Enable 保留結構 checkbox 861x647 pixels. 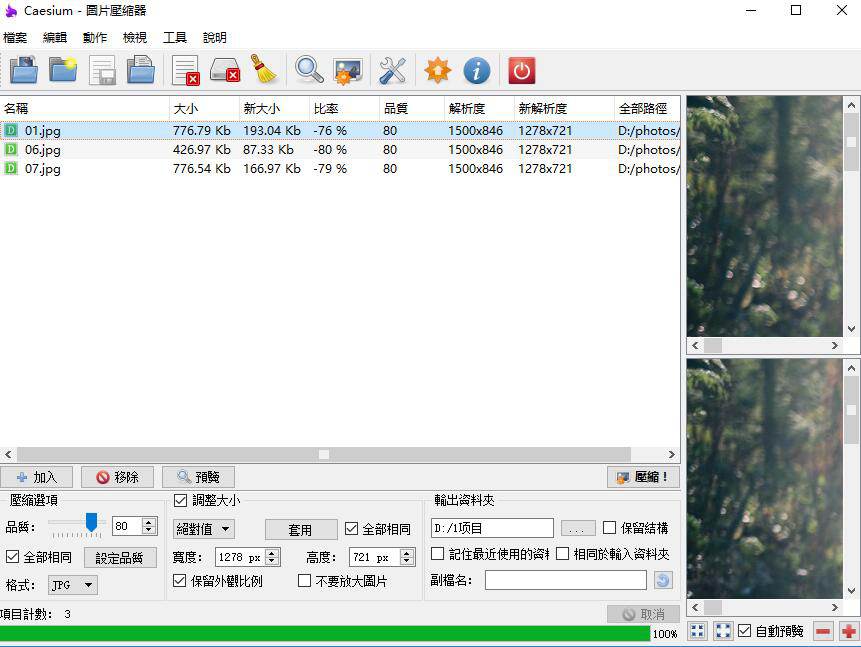[x=610, y=528]
